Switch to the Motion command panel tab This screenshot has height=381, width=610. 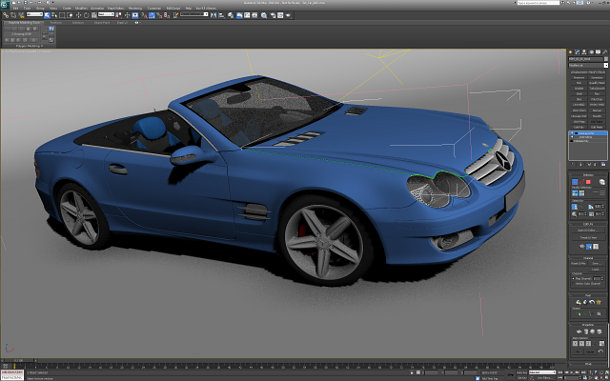tap(592, 52)
